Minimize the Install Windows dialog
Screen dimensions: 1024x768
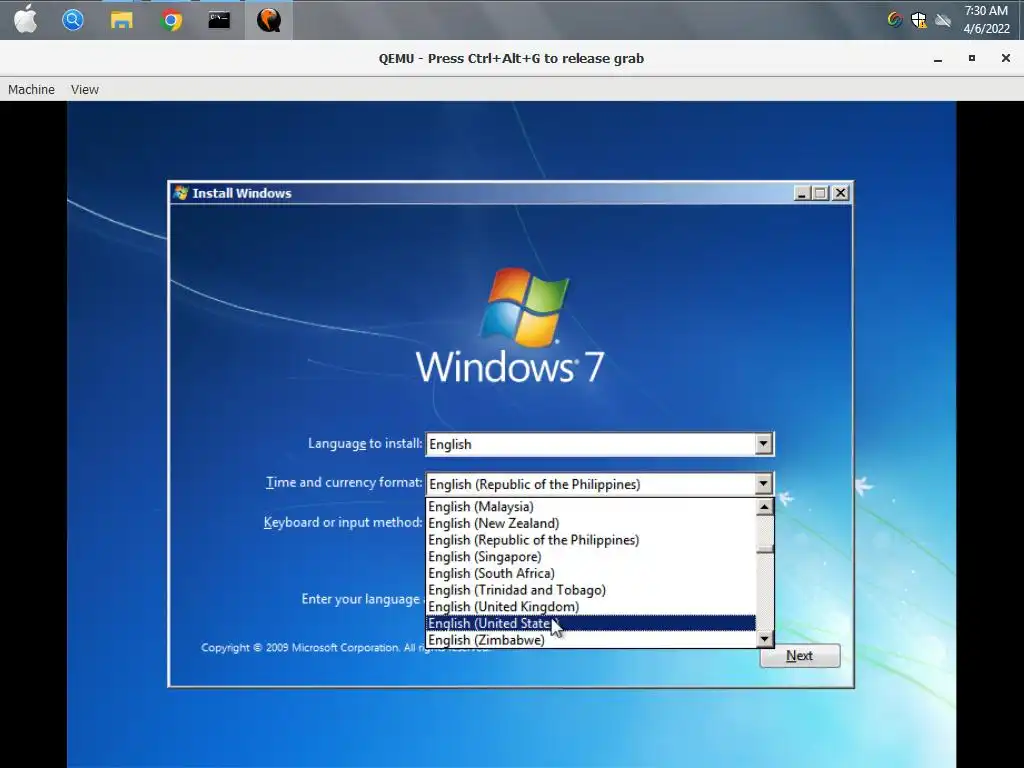[x=802, y=193]
